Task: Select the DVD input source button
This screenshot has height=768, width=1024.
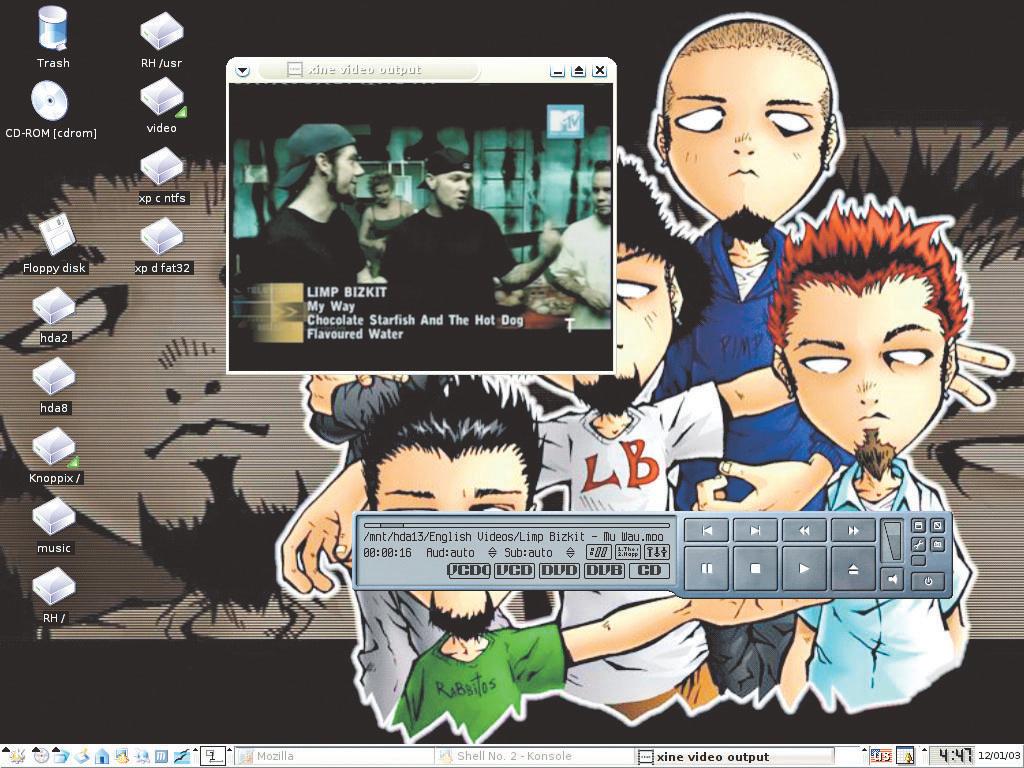Action: 560,571
